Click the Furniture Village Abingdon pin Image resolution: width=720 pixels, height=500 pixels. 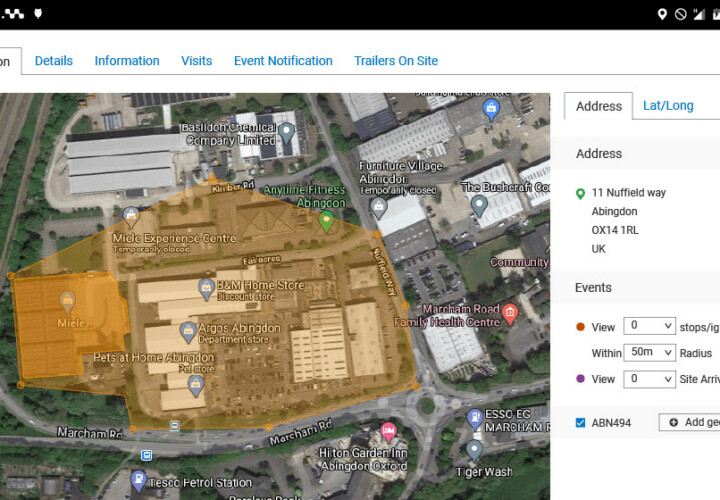[379, 208]
